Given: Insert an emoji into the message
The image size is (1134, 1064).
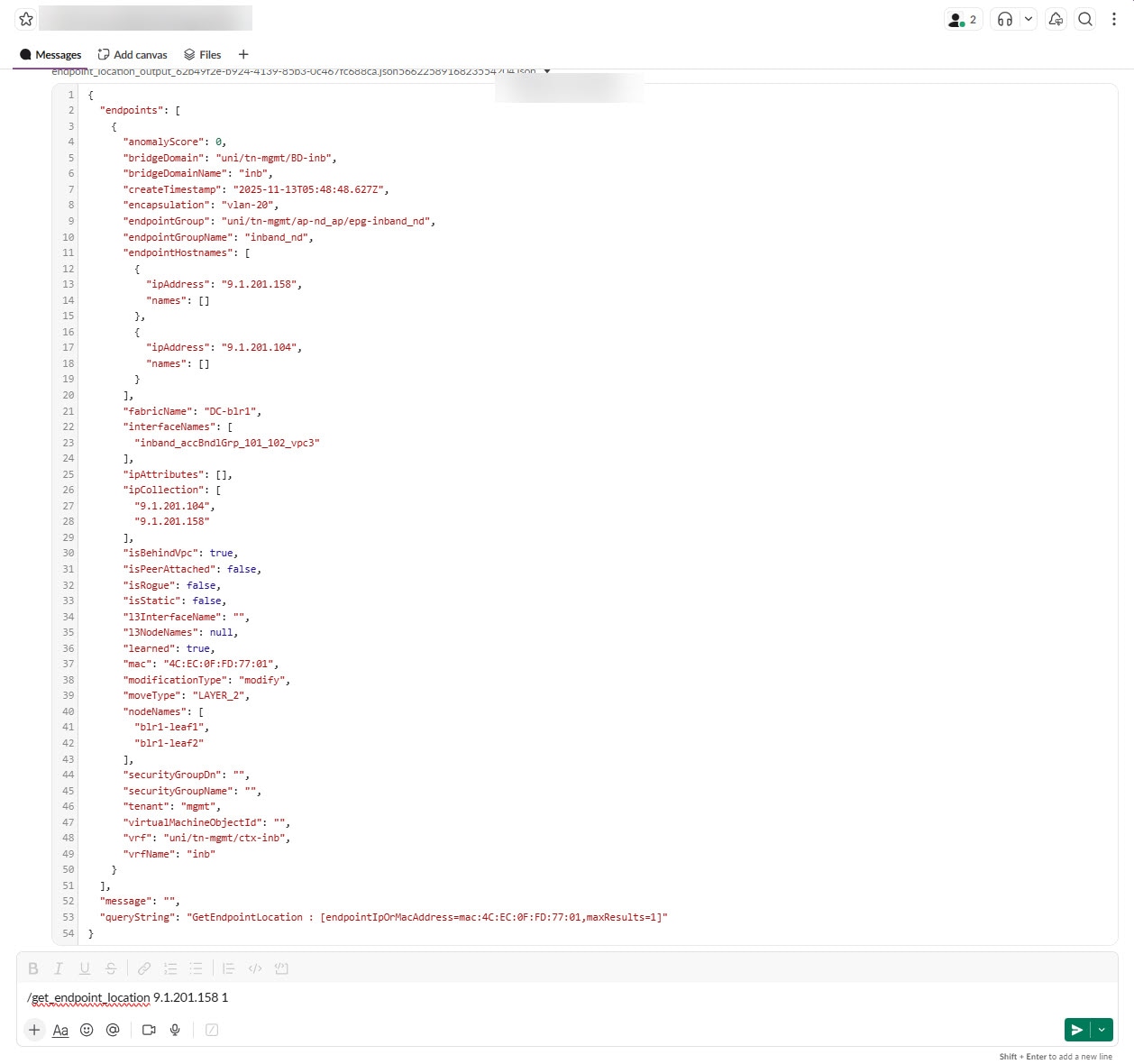Looking at the screenshot, I should (x=87, y=1030).
